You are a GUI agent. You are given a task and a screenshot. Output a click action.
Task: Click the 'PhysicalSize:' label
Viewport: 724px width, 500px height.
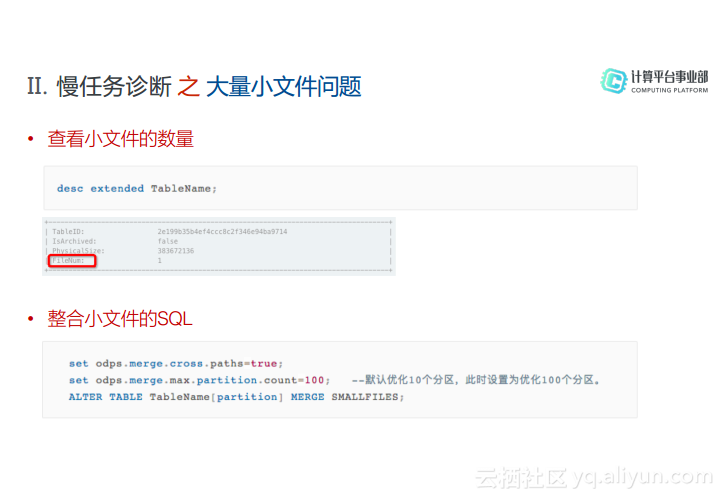point(78,251)
